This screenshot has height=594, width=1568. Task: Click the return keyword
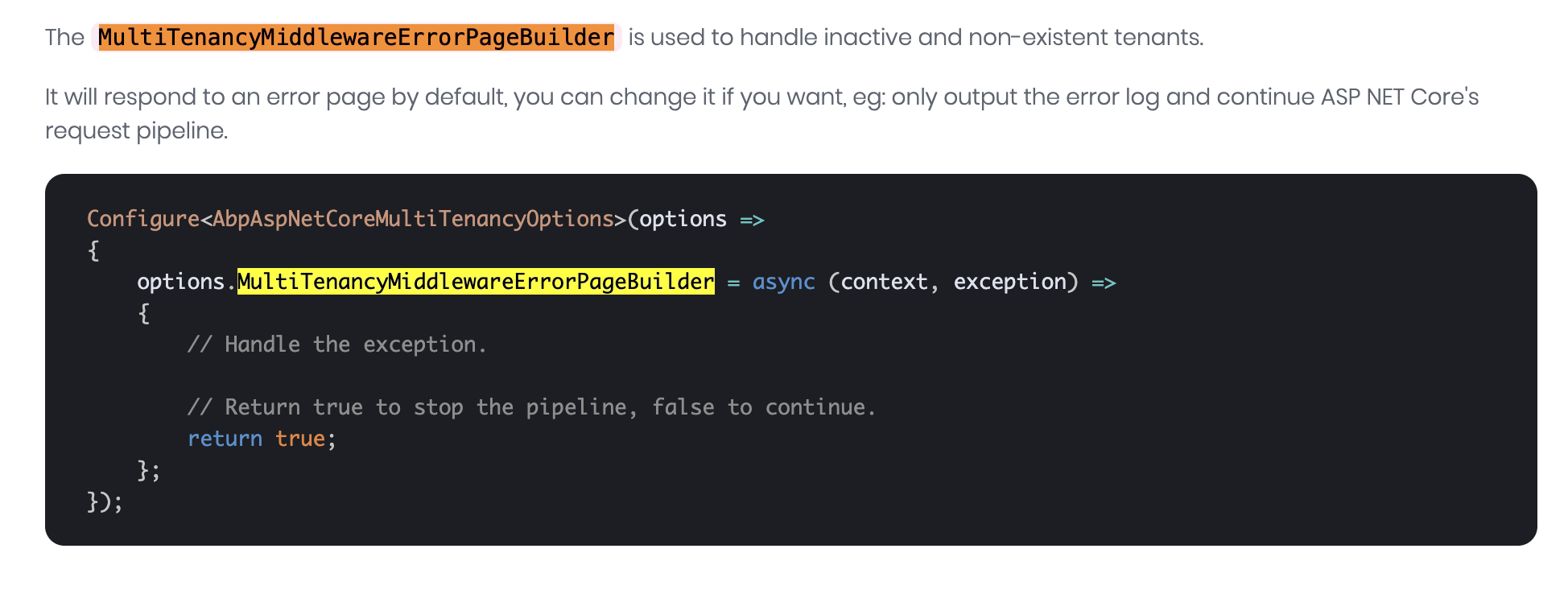pyautogui.click(x=225, y=439)
